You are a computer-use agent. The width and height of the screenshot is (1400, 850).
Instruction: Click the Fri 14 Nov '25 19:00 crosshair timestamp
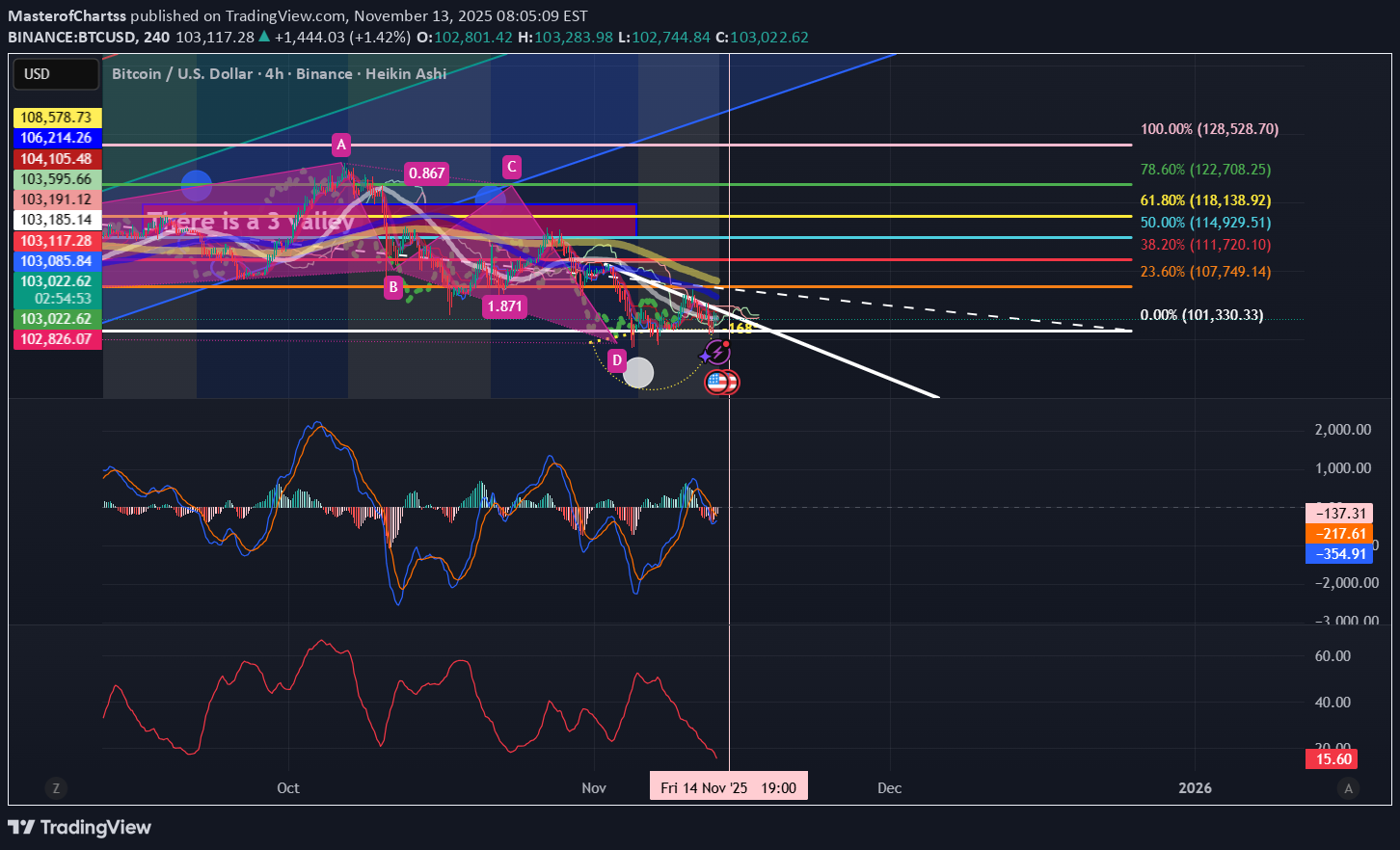[x=728, y=786]
